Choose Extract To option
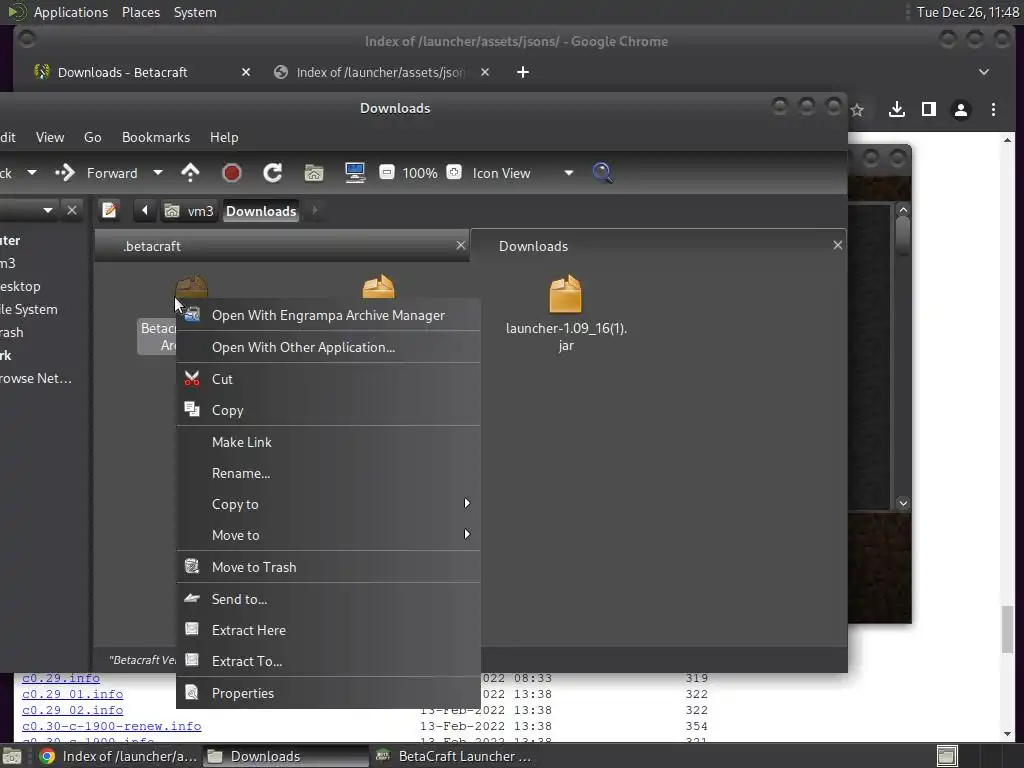Viewport: 1024px width, 768px height. click(328, 661)
